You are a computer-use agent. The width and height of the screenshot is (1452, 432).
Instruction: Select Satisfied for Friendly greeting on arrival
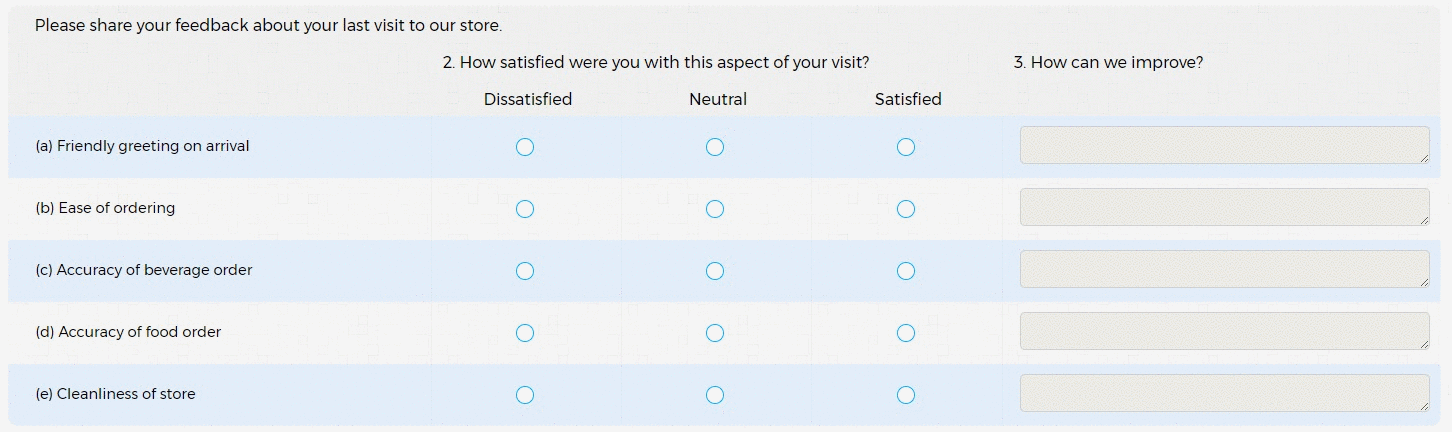(906, 147)
